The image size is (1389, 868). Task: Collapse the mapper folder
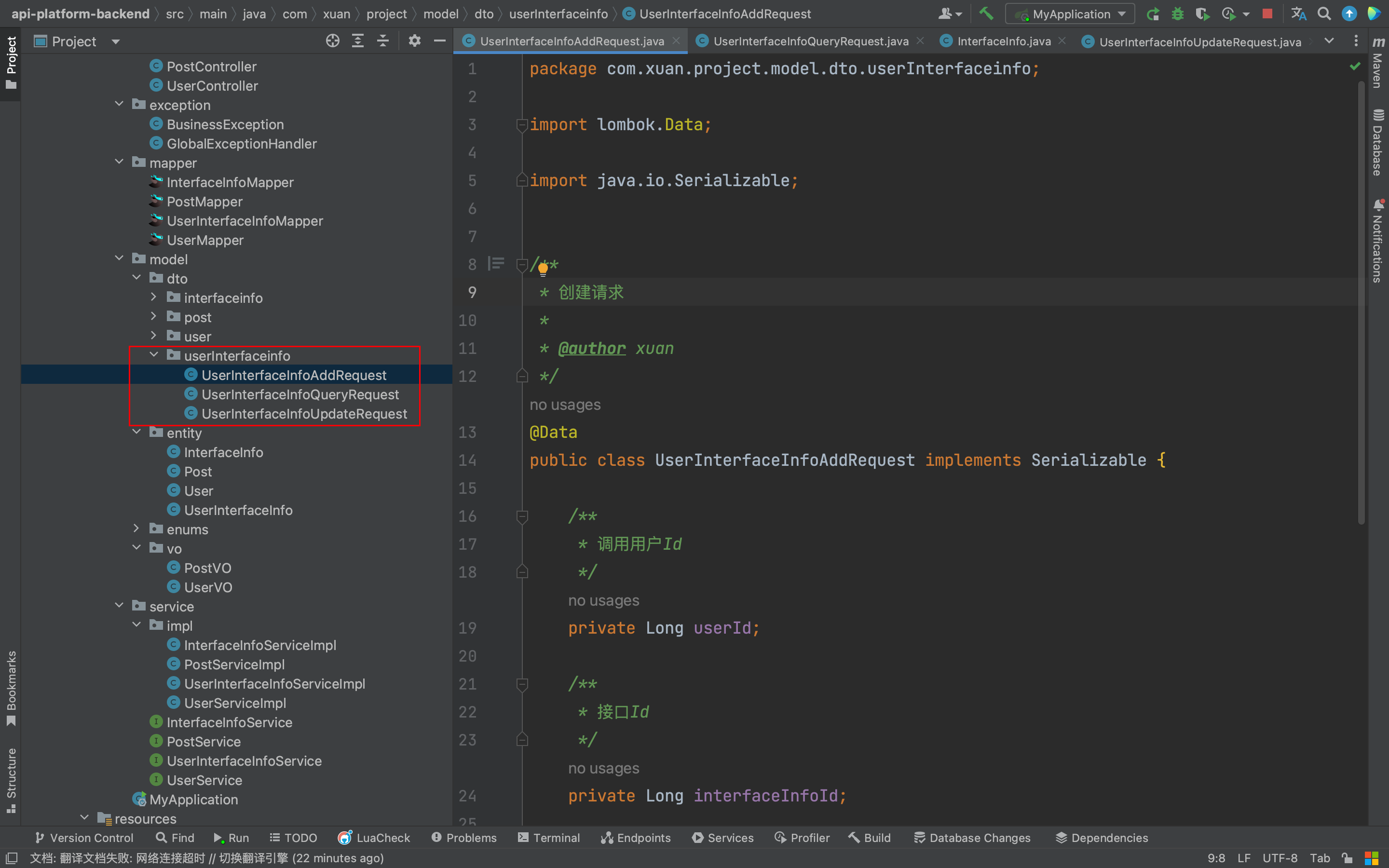[x=119, y=163]
